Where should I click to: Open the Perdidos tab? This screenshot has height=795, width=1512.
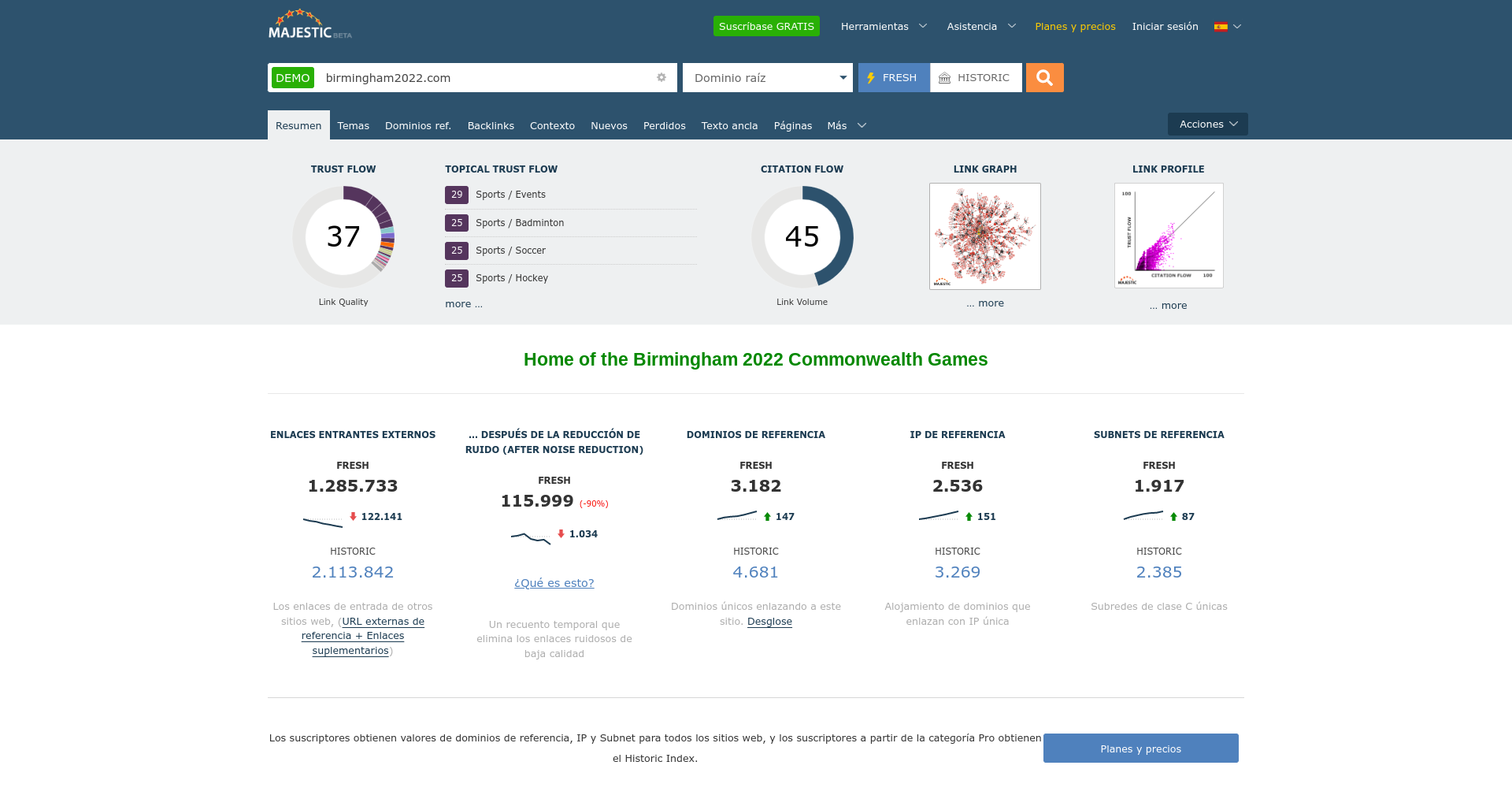point(665,125)
